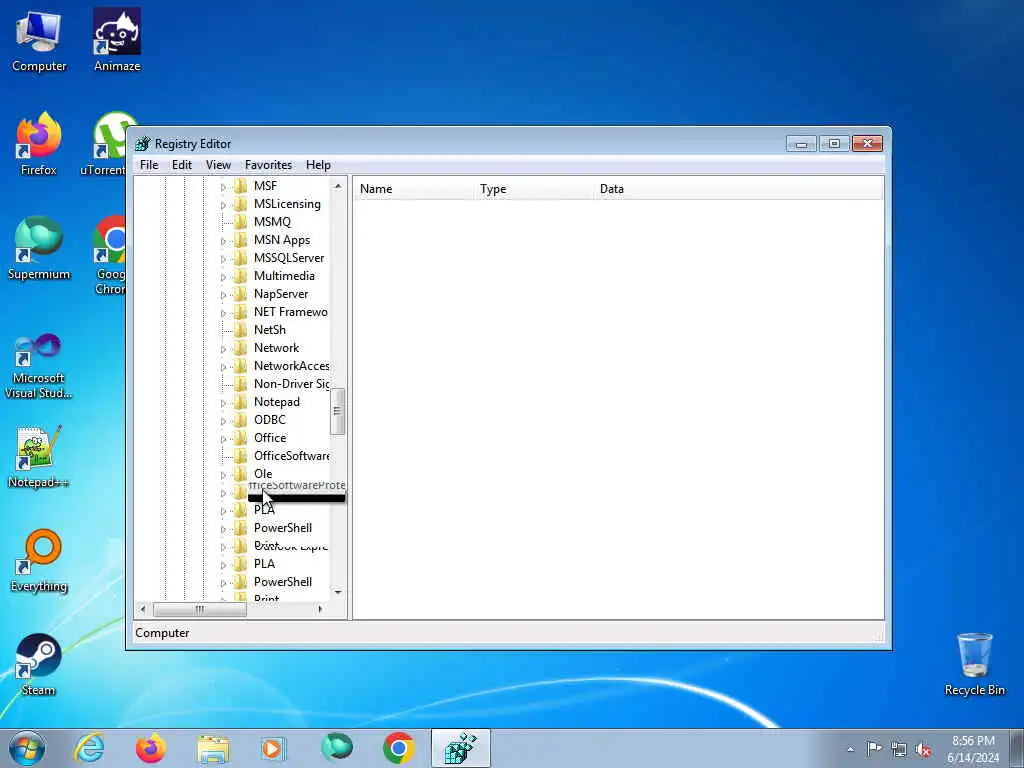Expand the NapServer key

tap(223, 295)
